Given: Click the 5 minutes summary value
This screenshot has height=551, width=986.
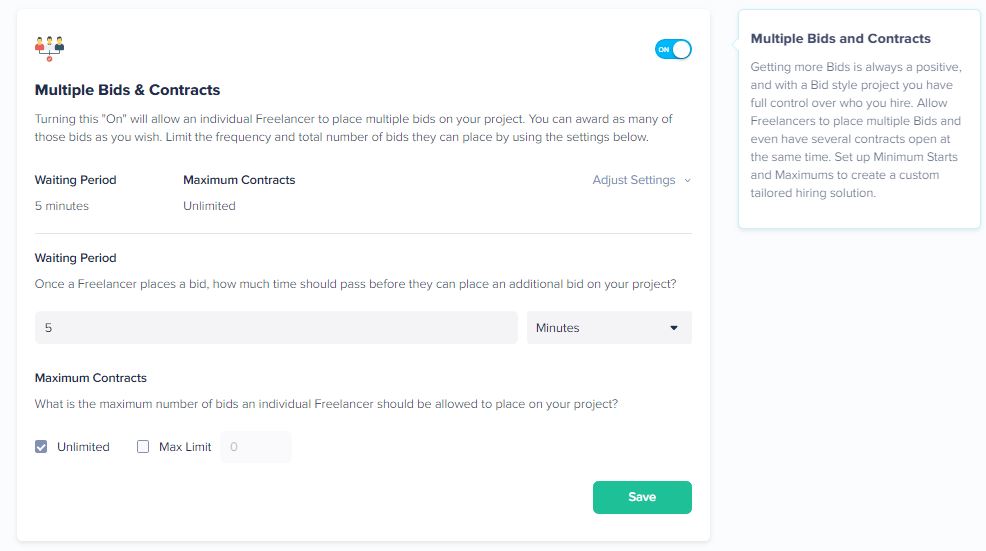Looking at the screenshot, I should click(62, 206).
